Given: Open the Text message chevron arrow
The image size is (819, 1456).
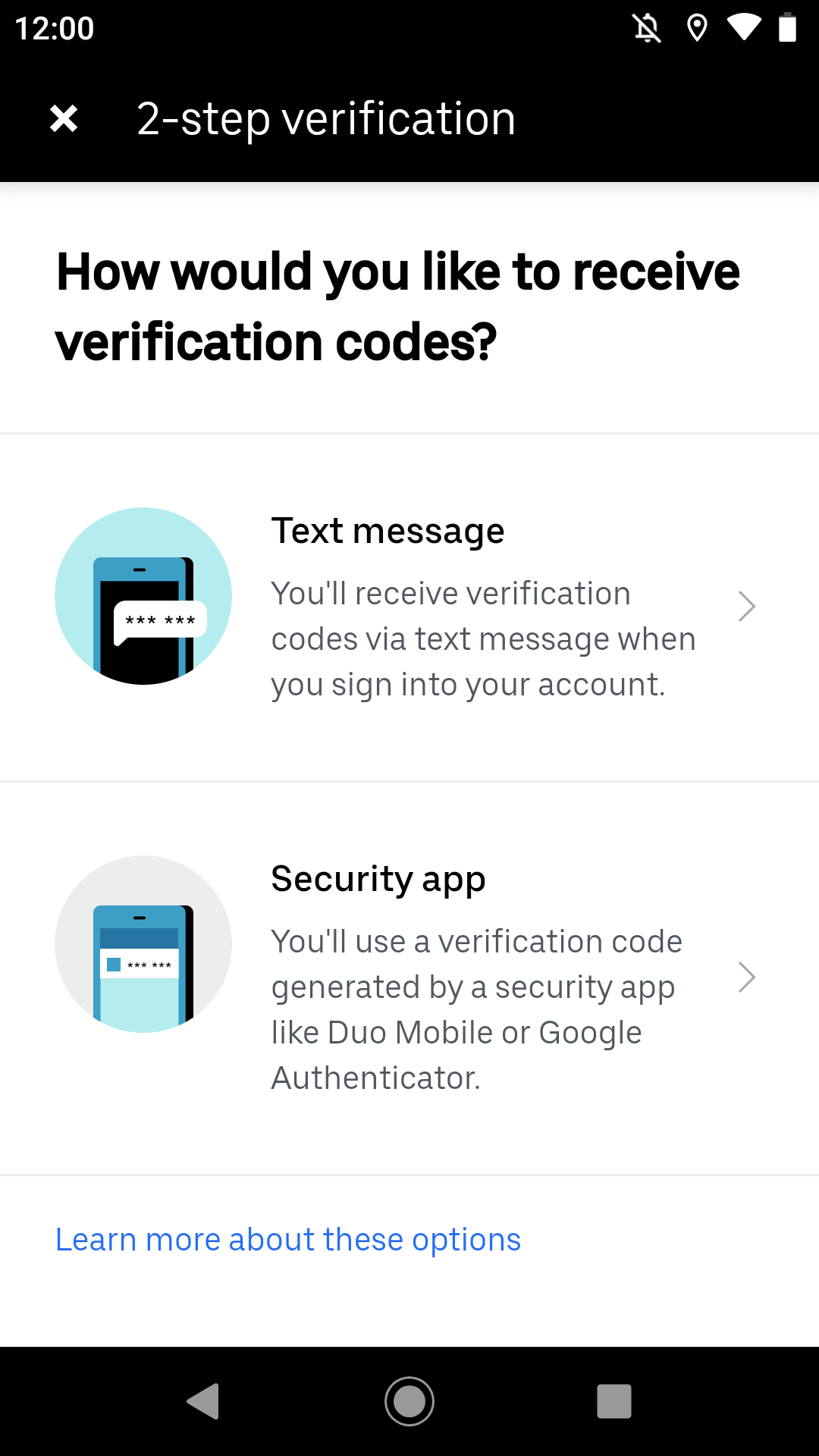Looking at the screenshot, I should click(747, 607).
